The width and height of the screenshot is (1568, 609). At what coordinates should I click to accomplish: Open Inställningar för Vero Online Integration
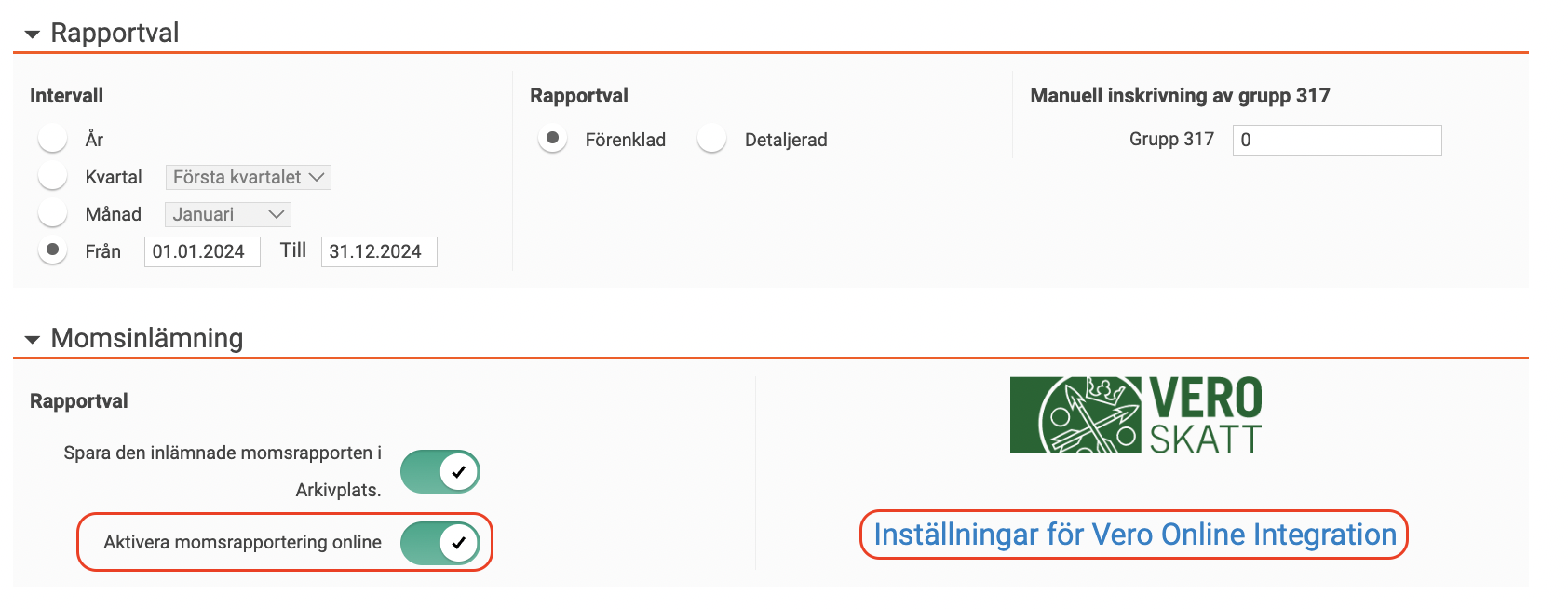pos(1134,535)
